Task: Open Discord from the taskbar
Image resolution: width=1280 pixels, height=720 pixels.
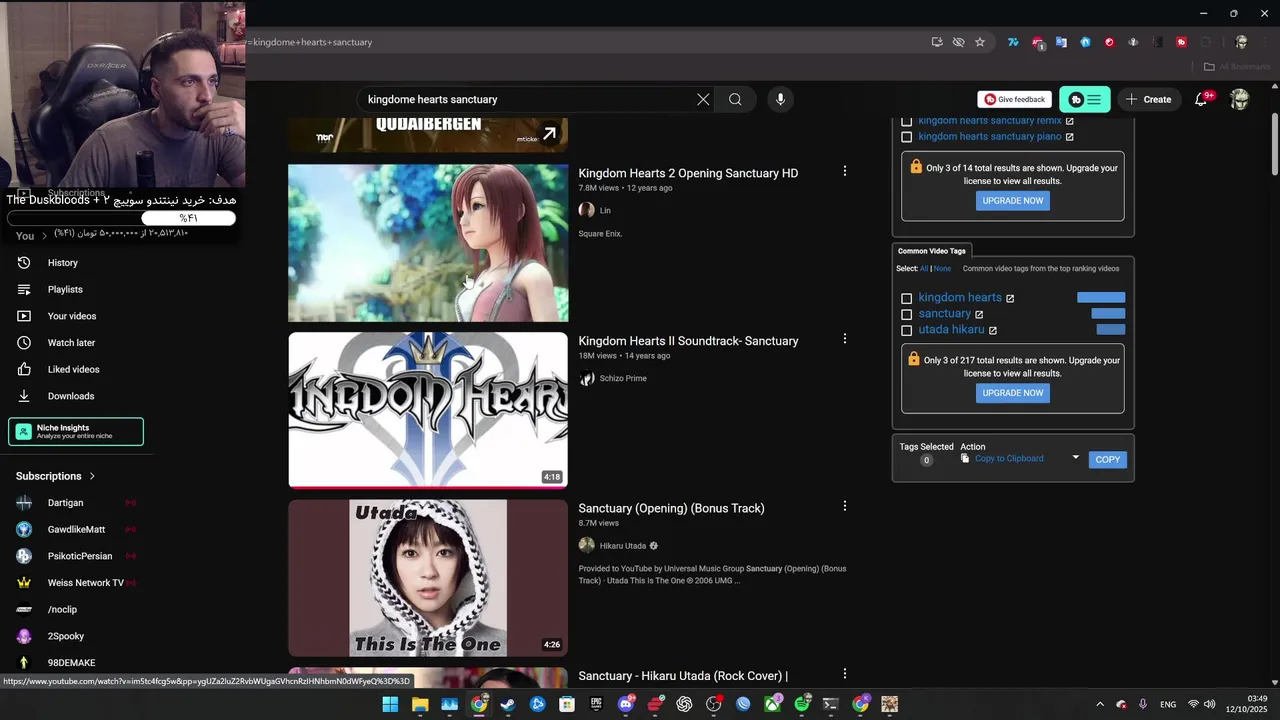Action: coord(626,704)
